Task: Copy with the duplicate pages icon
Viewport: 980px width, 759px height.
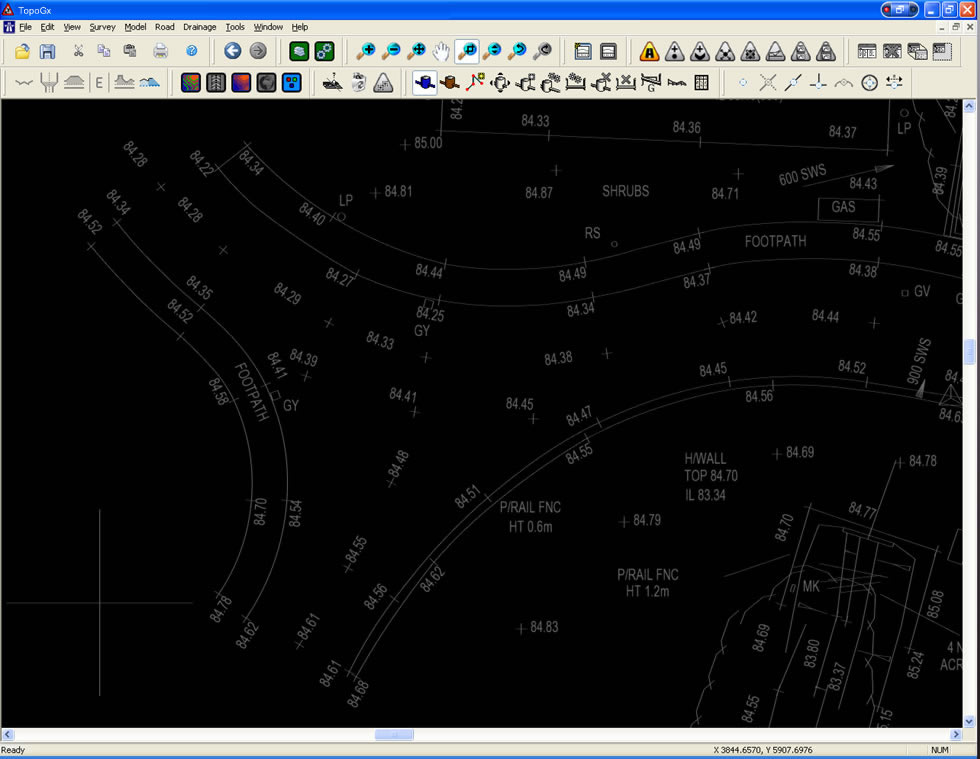Action: (x=104, y=51)
